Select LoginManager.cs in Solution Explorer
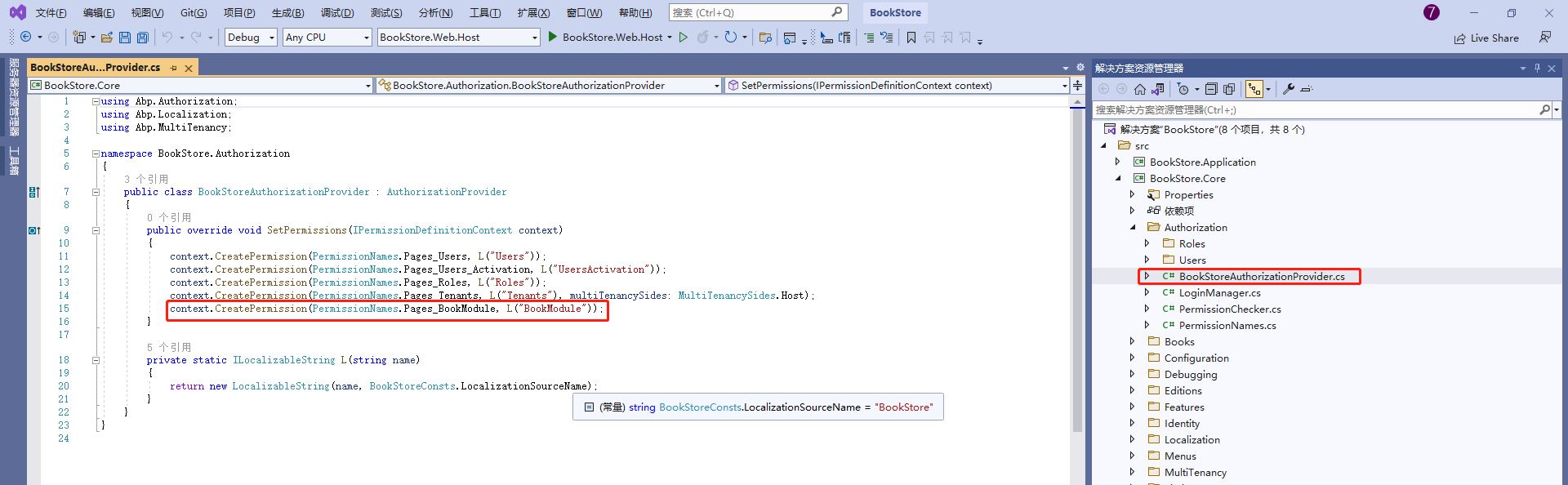 coord(1219,293)
